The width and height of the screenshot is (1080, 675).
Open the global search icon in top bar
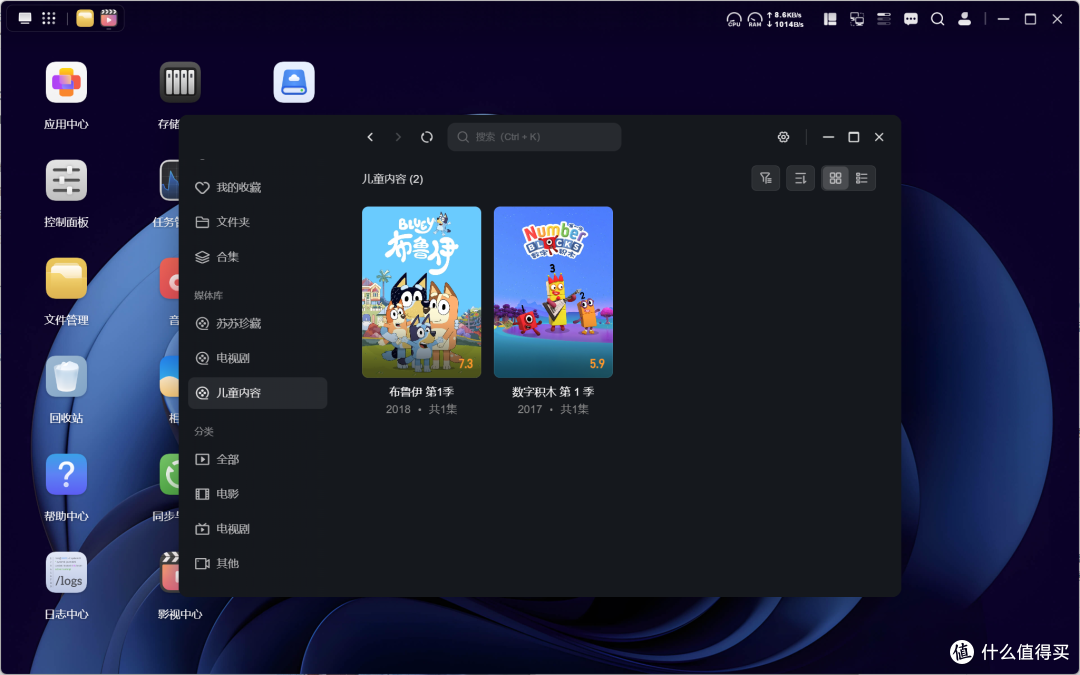point(937,19)
